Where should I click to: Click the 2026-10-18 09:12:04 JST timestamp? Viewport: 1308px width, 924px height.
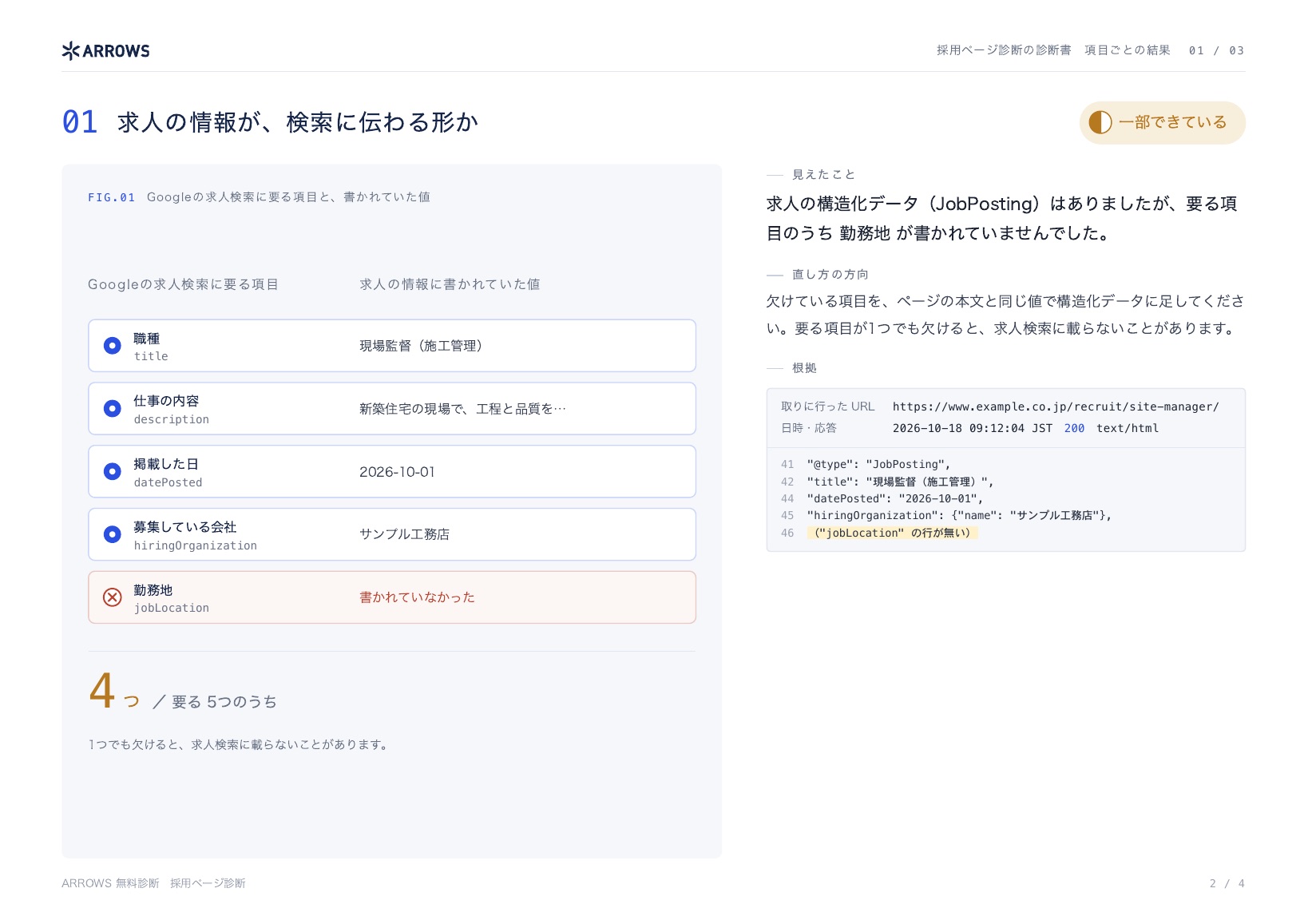pos(973,428)
